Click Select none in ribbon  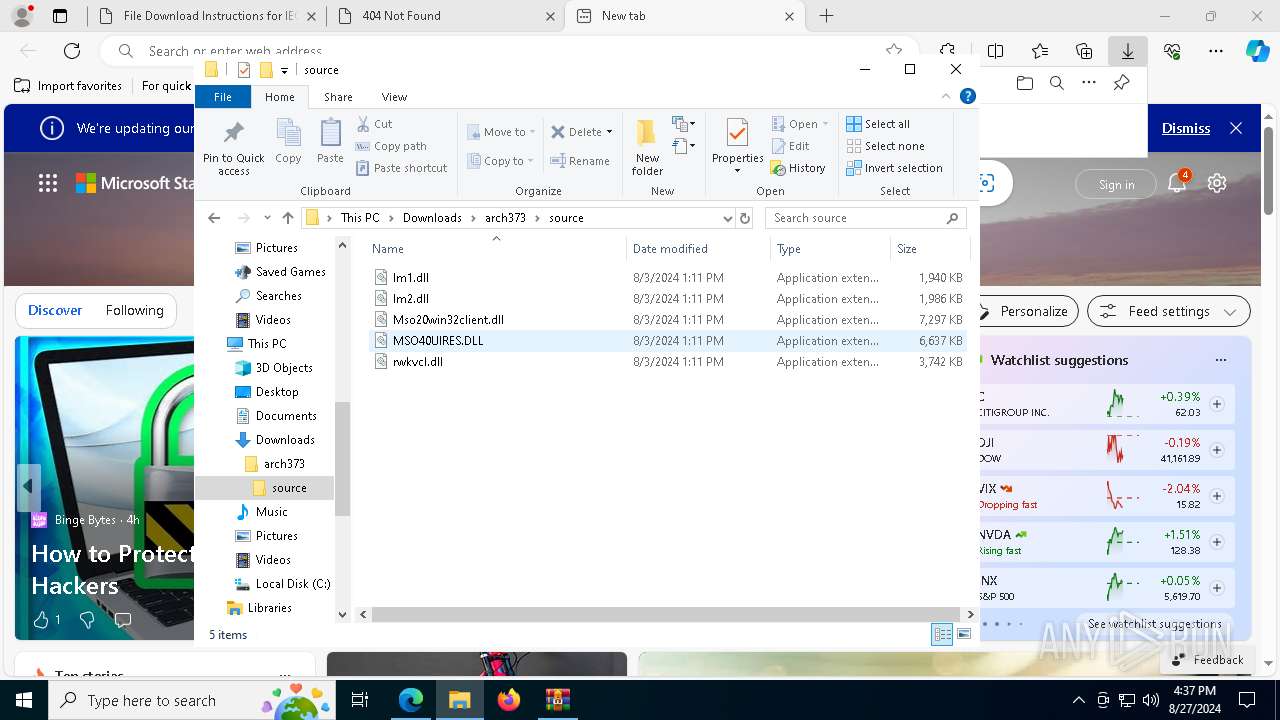pyautogui.click(x=885, y=146)
